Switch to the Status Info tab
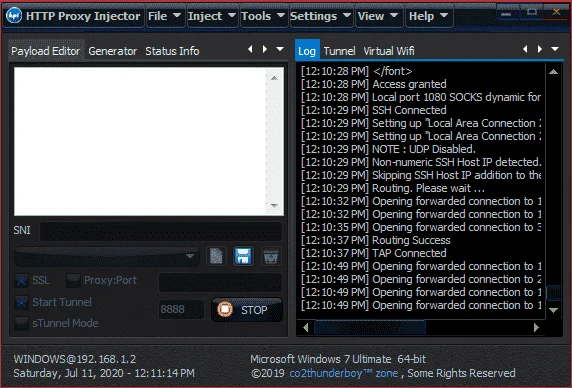This screenshot has height=388, width=572. (x=172, y=51)
